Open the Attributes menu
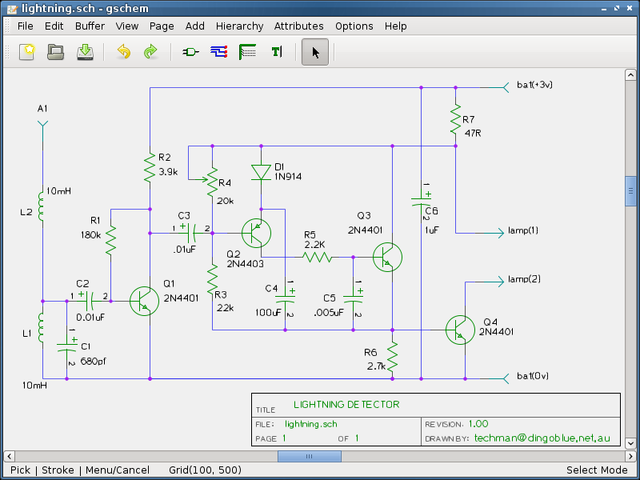Viewport: 640px width, 480px height. [x=298, y=26]
